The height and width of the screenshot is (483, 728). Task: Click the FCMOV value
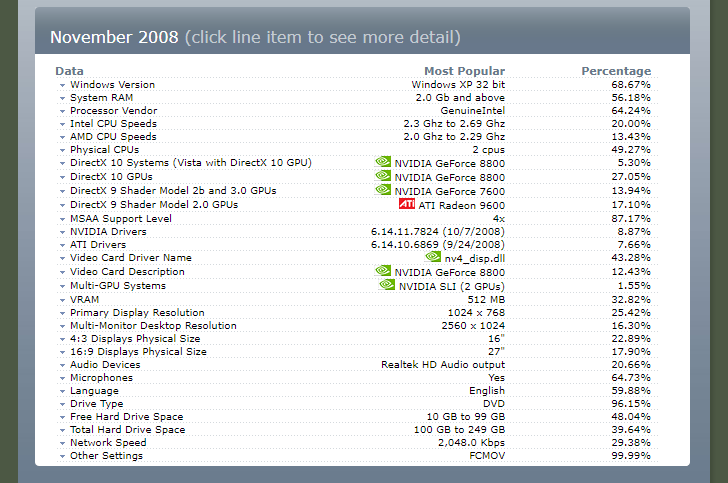pyautogui.click(x=487, y=456)
